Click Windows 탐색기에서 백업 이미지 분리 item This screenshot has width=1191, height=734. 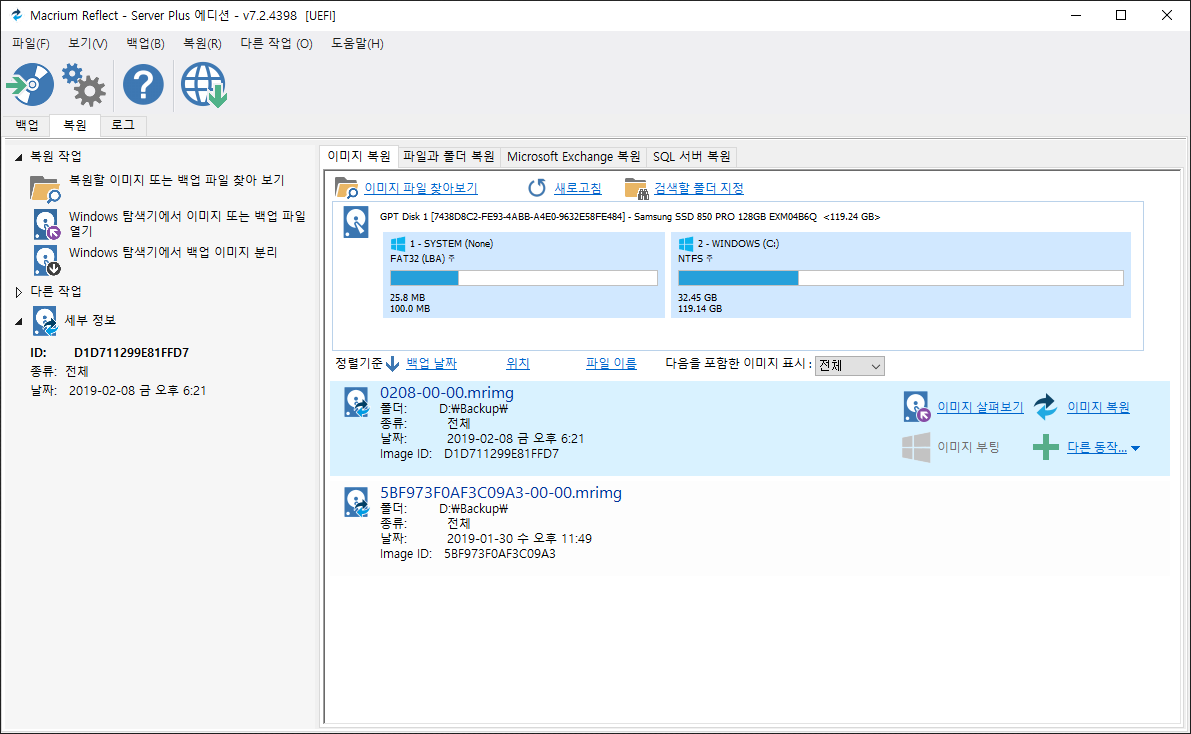pos(173,252)
